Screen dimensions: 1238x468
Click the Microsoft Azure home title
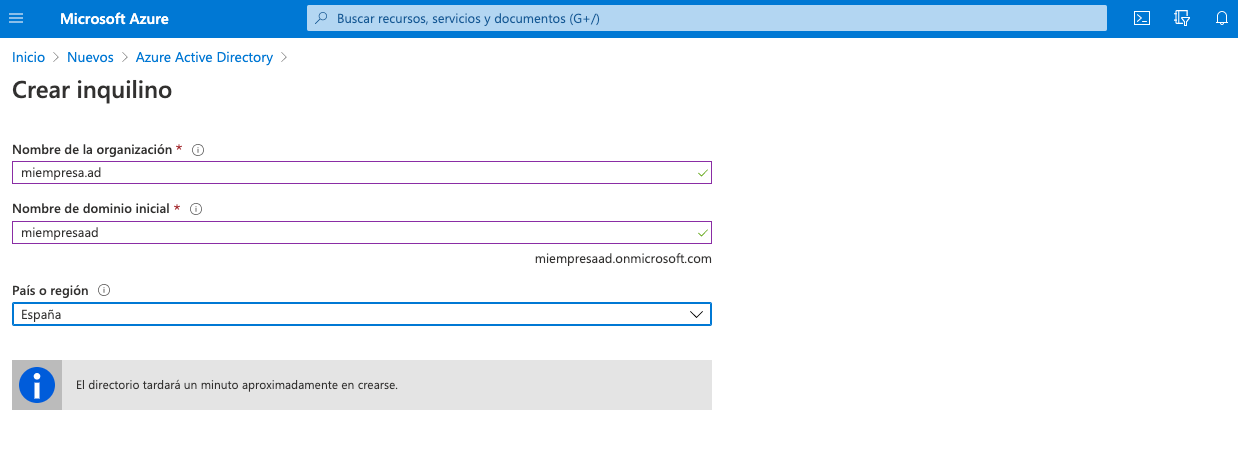[x=114, y=18]
